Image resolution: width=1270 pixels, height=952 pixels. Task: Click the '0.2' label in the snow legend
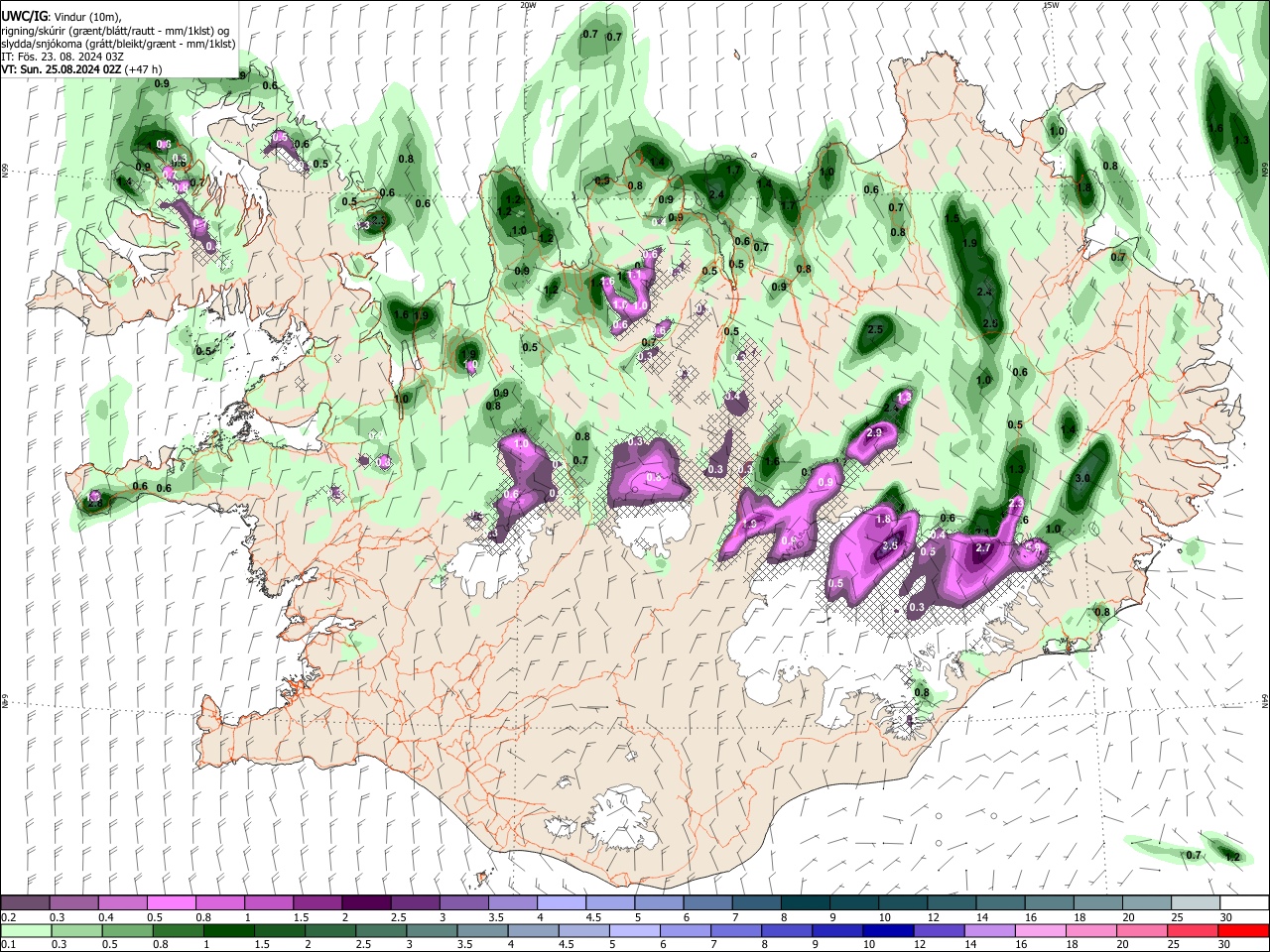click(8, 917)
